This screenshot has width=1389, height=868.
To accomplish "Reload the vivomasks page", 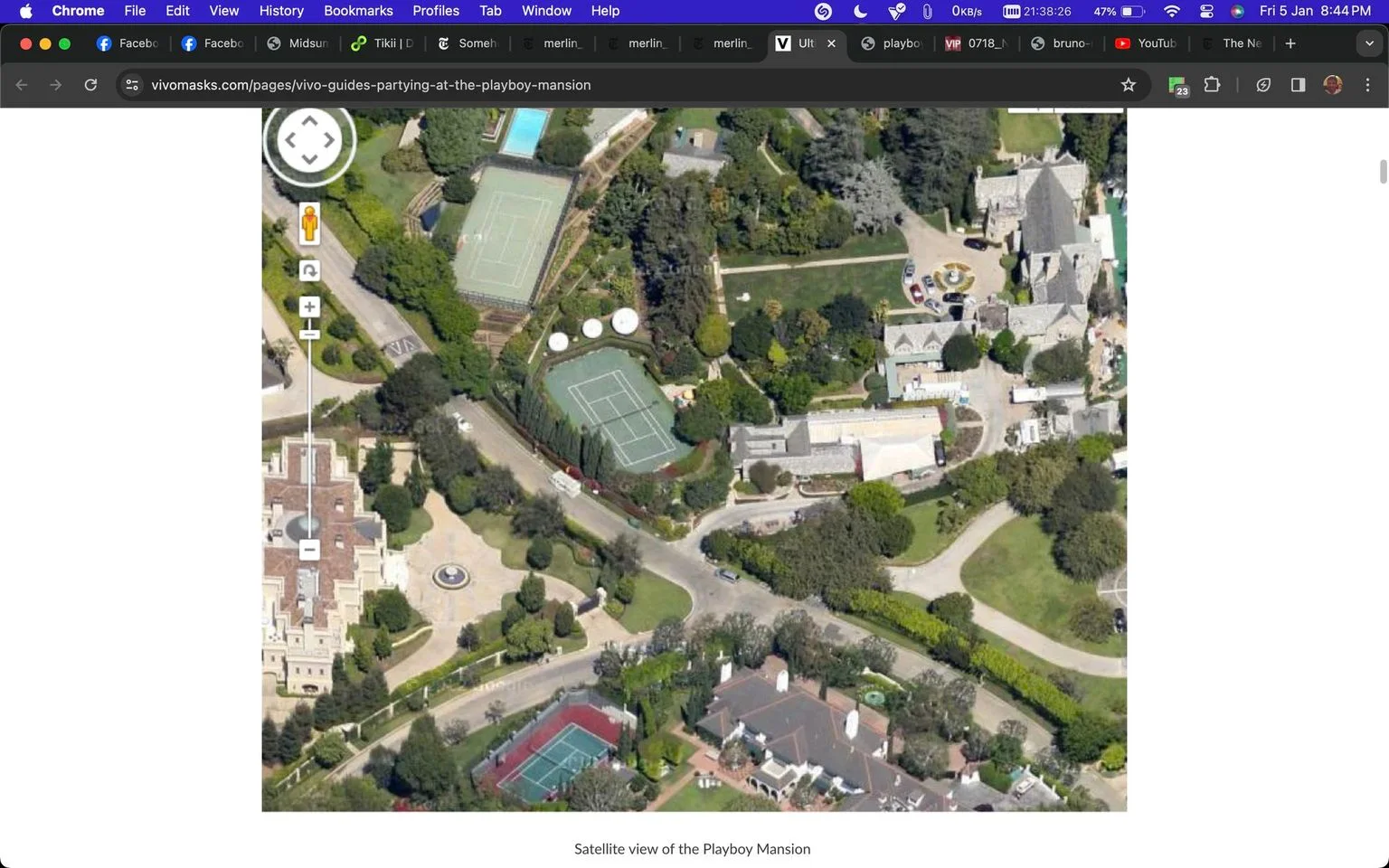I will (90, 85).
